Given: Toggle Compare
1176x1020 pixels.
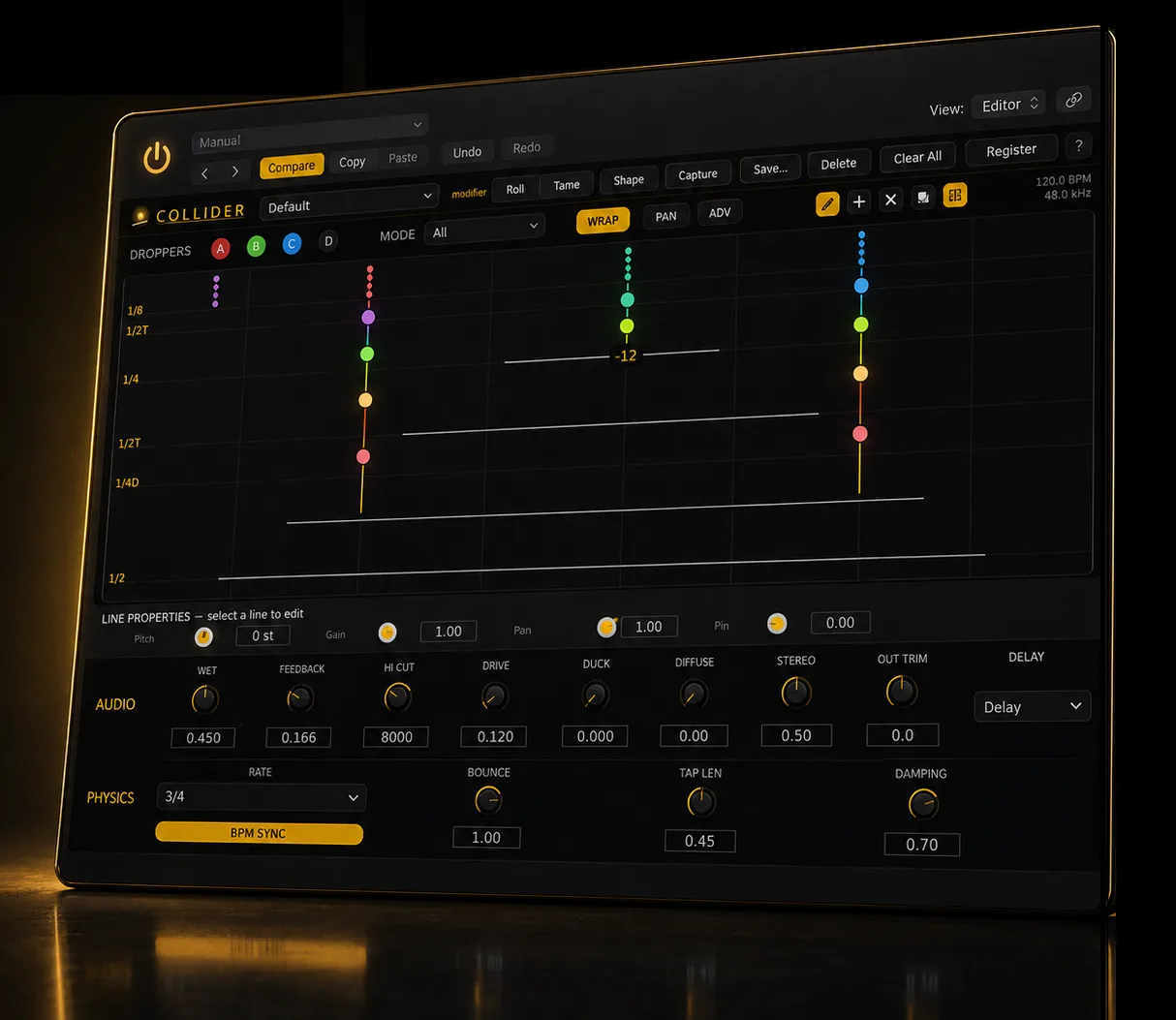Looking at the screenshot, I should click(x=292, y=167).
